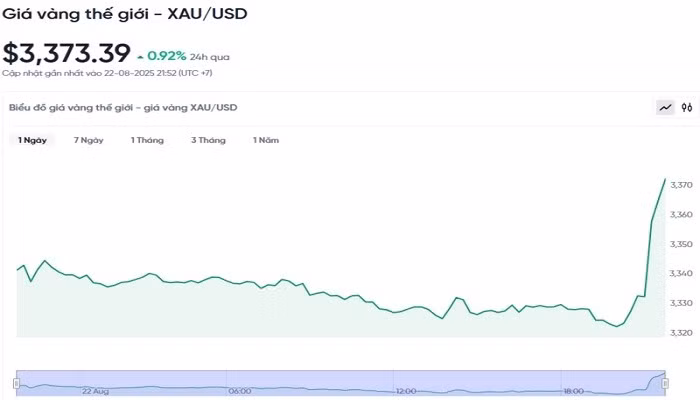Click the Giá vàng thế giới - XAU/USD heading
The width and height of the screenshot is (700, 400).
pos(125,14)
